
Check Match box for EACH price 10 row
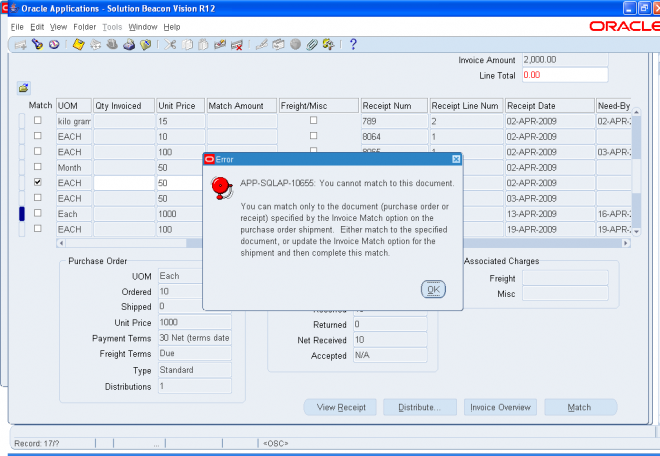38,136
